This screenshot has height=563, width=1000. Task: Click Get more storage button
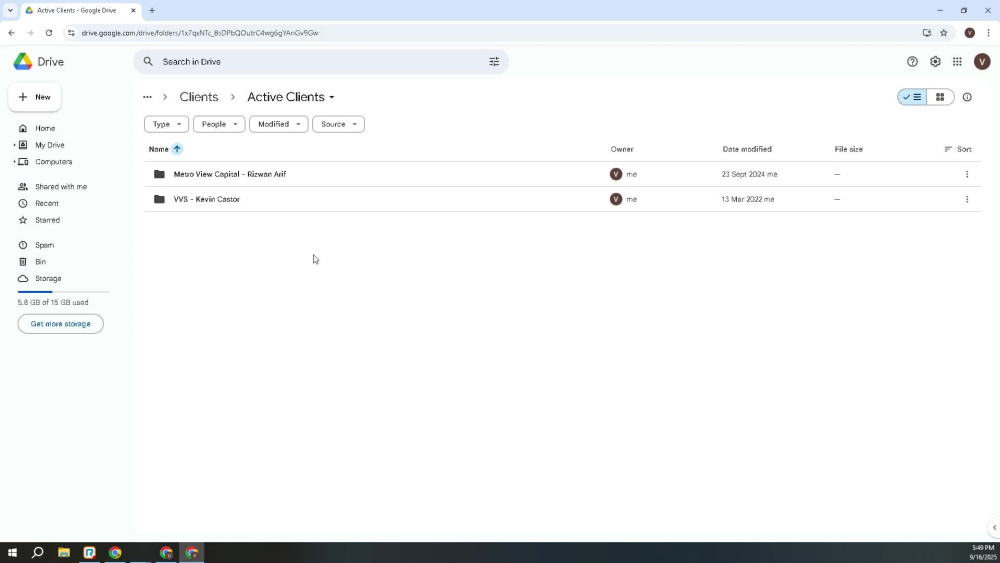tap(61, 324)
